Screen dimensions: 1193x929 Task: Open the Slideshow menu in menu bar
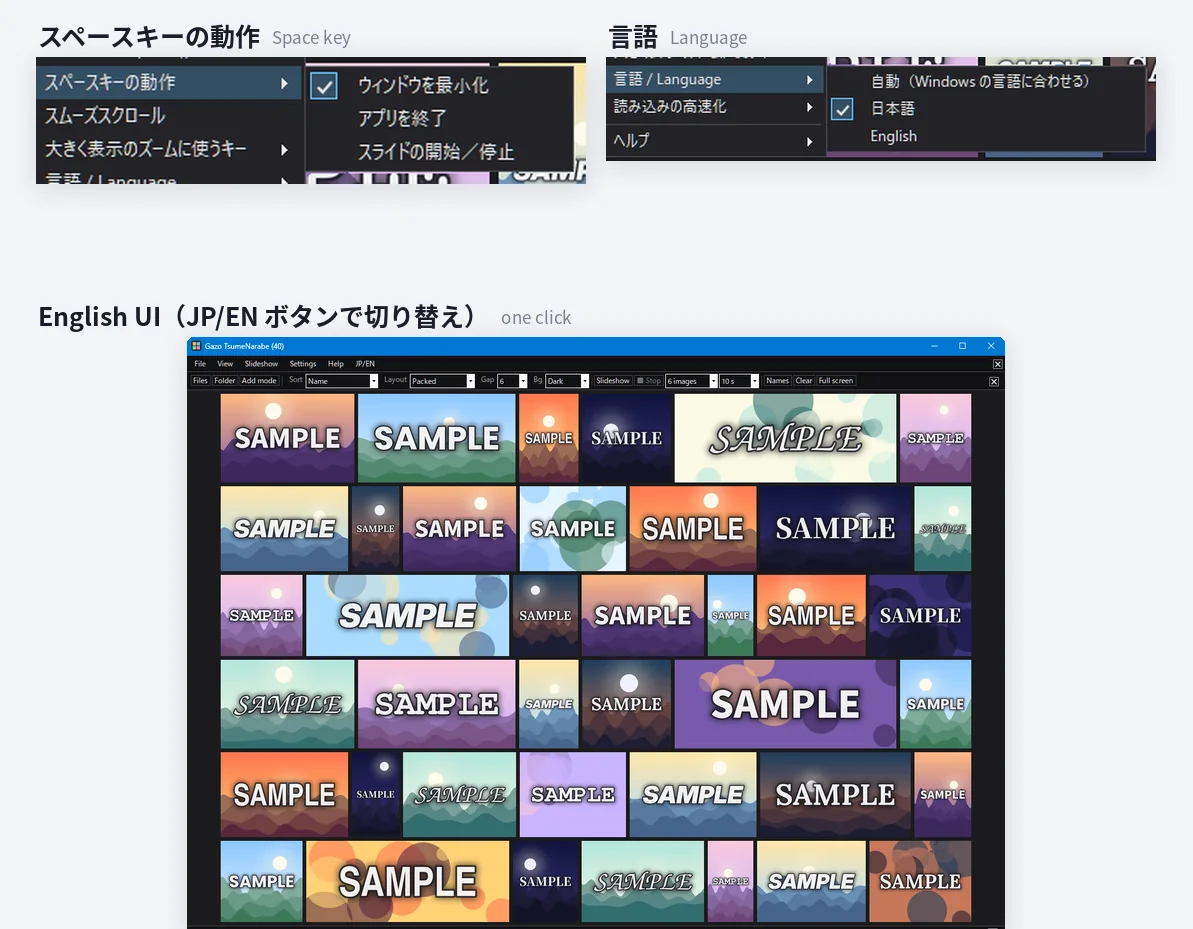[x=261, y=364]
